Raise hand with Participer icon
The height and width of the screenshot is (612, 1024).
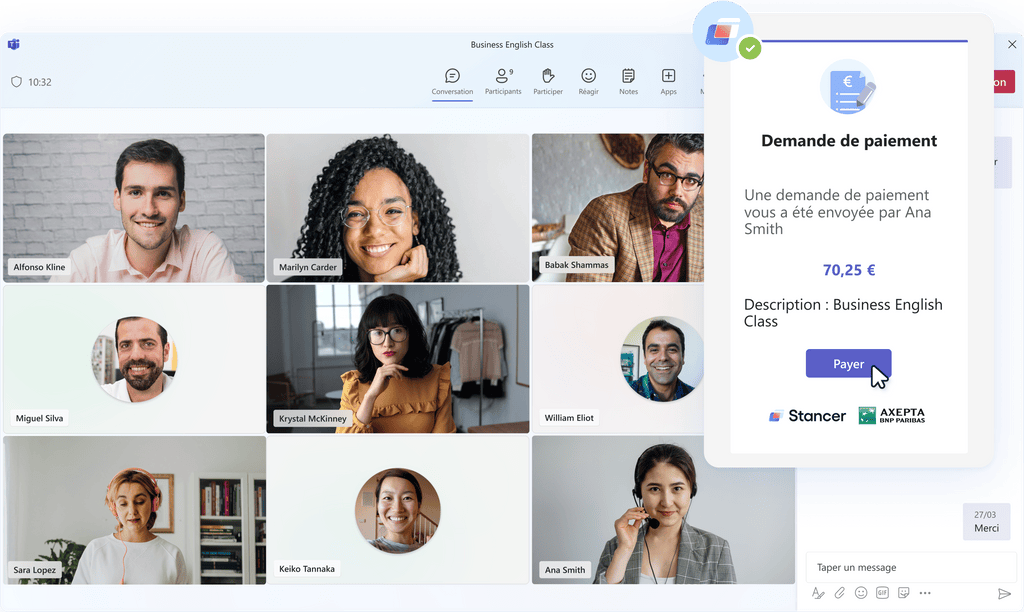[548, 81]
